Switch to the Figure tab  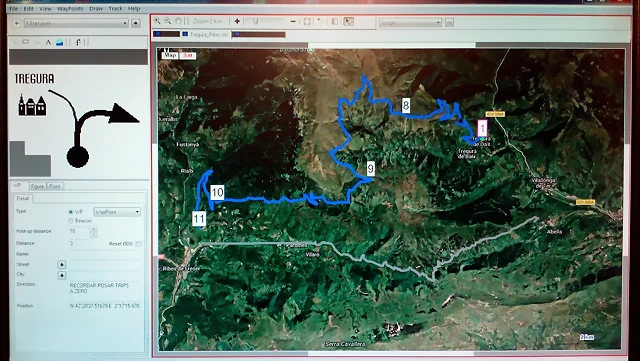pyautogui.click(x=37, y=186)
